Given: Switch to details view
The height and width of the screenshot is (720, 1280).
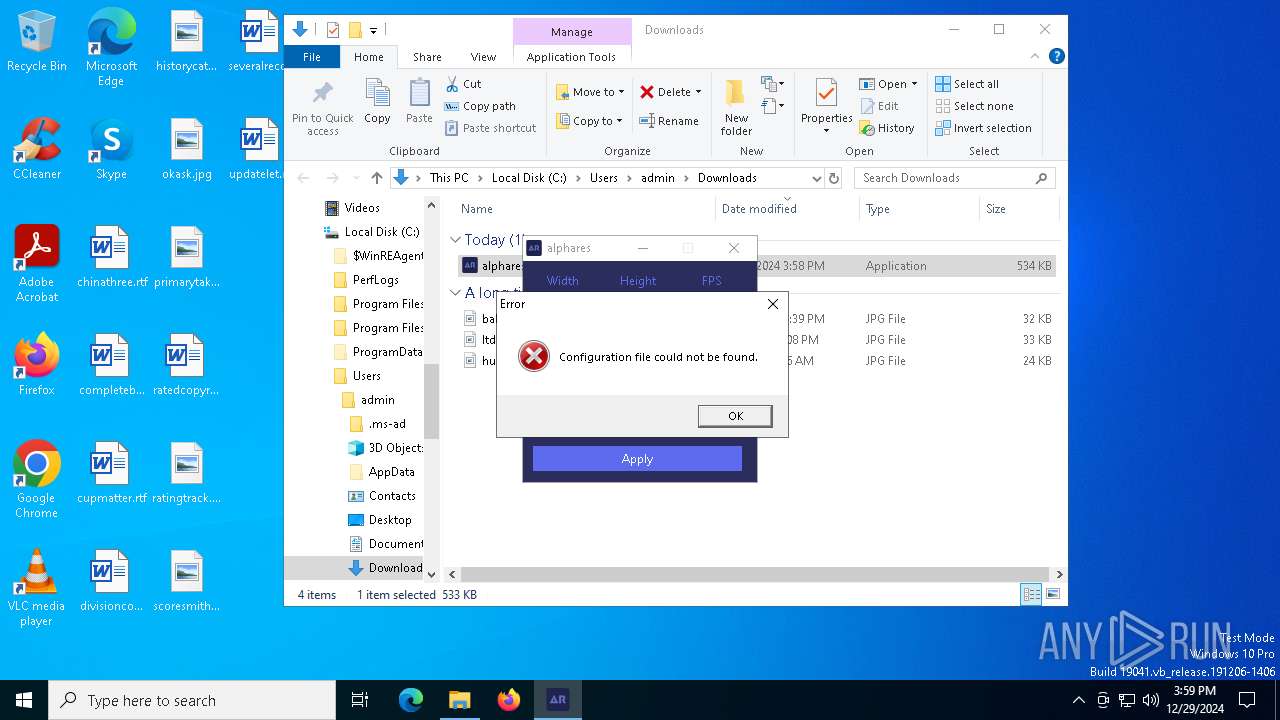Looking at the screenshot, I should click(x=1031, y=595).
